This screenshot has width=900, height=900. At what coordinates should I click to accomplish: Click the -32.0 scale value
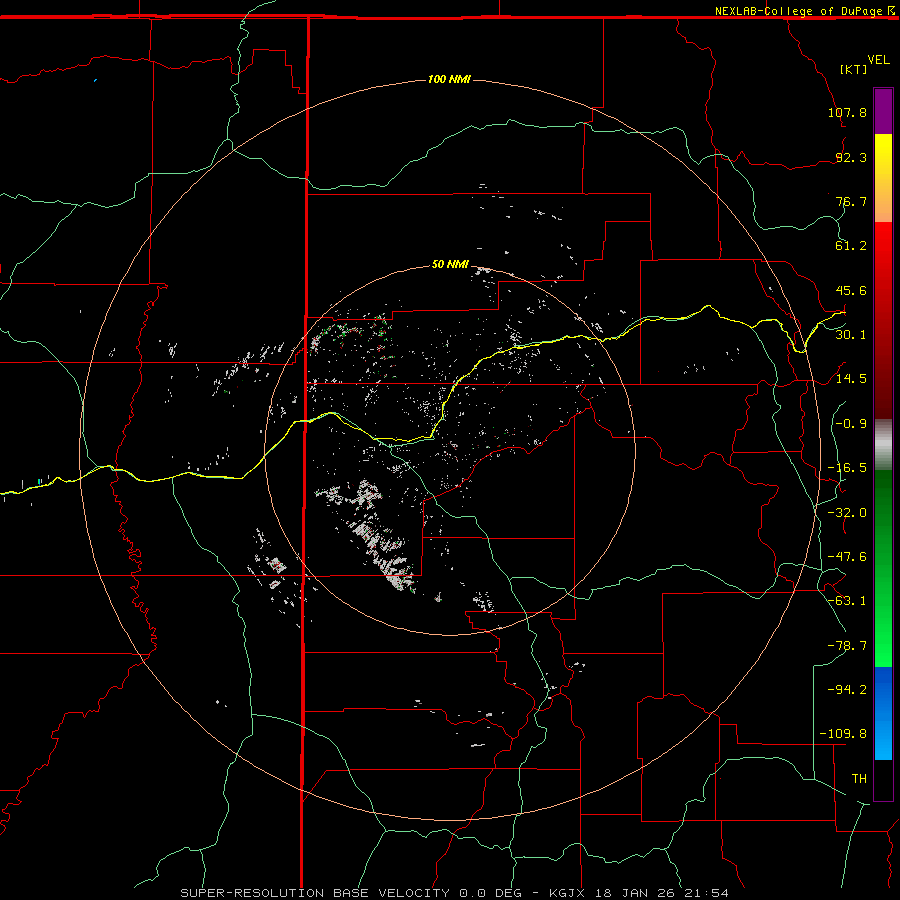[847, 513]
